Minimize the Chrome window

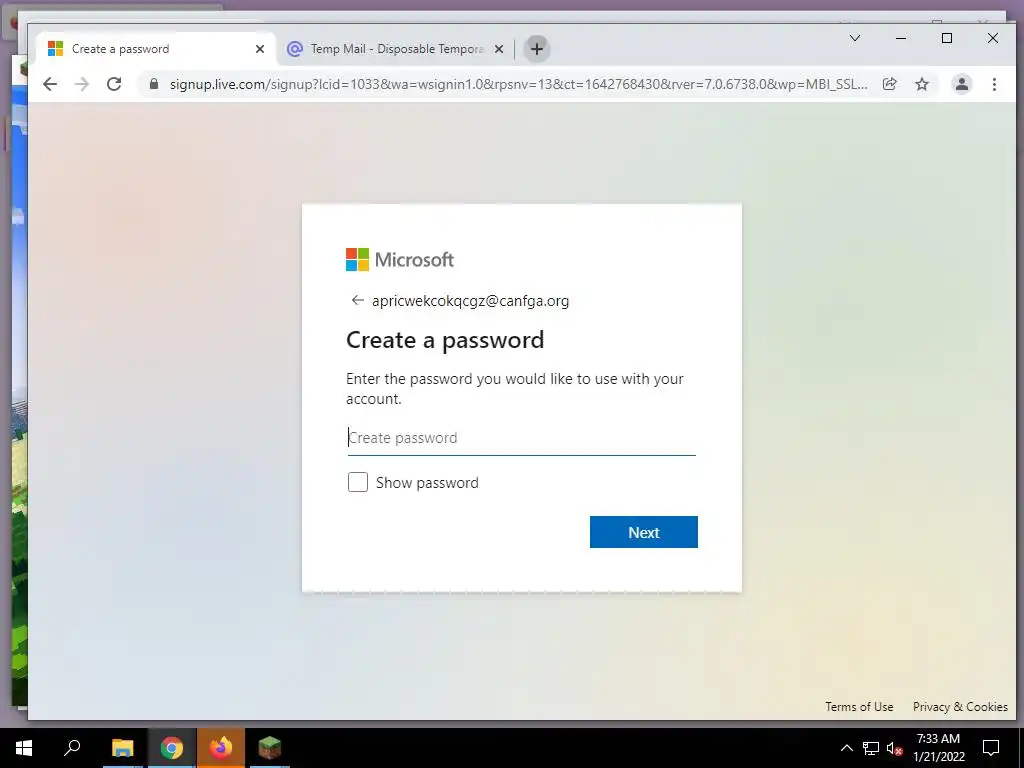[x=901, y=39]
